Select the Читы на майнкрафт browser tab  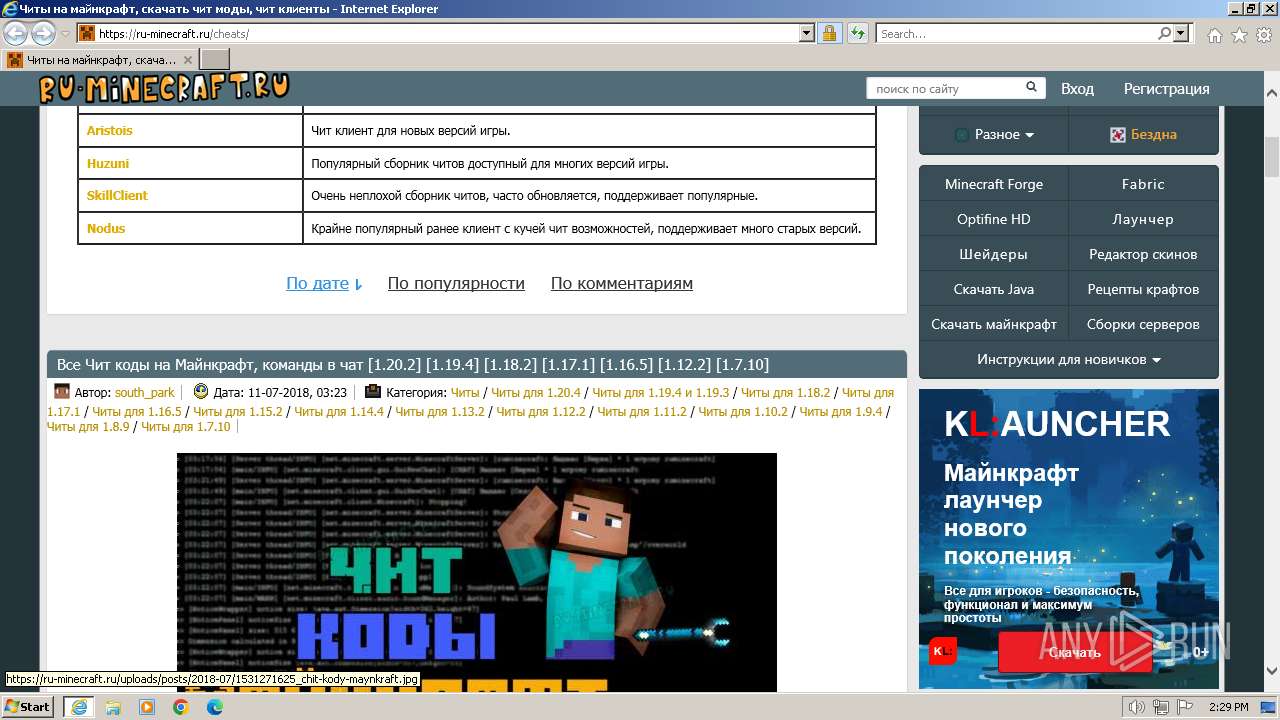(100, 60)
